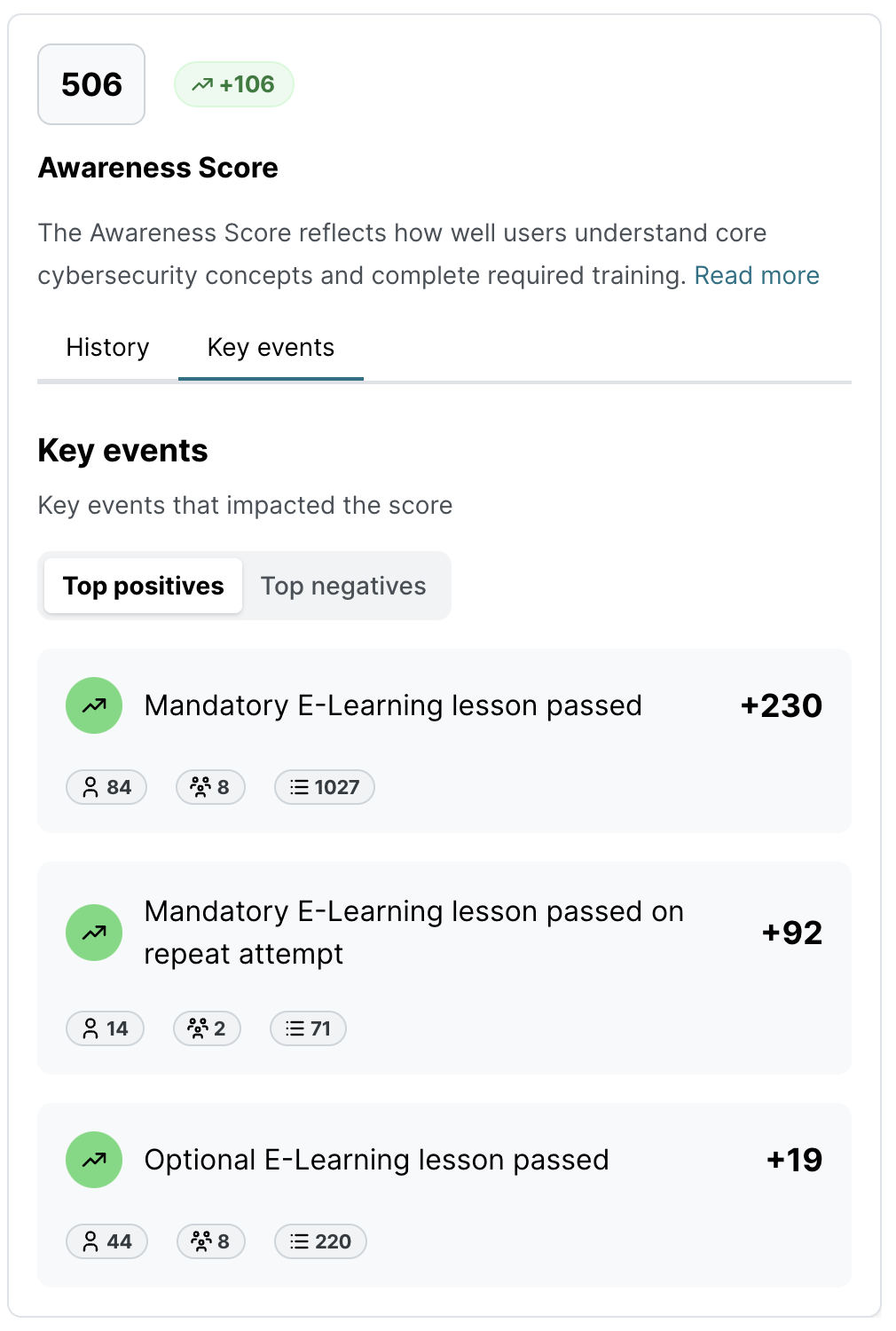Open the 84 users badge
Image resolution: width=896 pixels, height=1331 pixels.
(x=106, y=787)
